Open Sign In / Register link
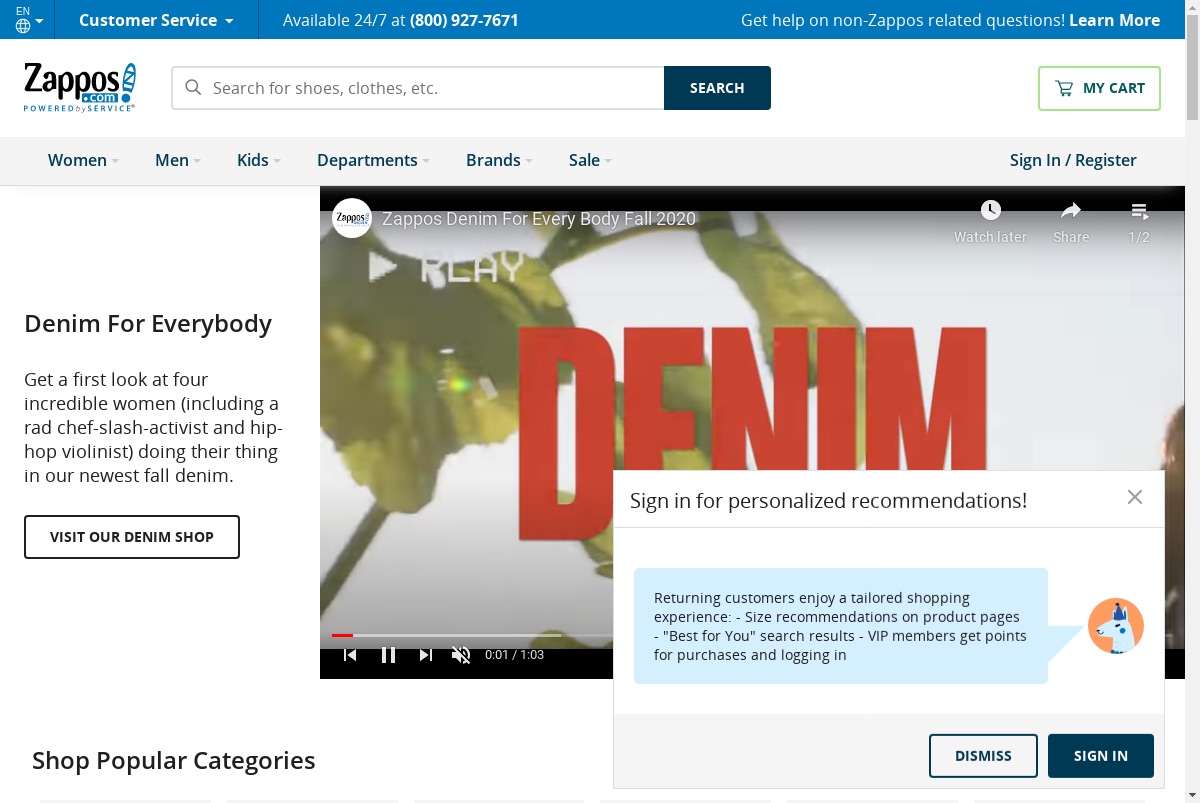Viewport: 1200px width, 803px height. tap(1073, 160)
